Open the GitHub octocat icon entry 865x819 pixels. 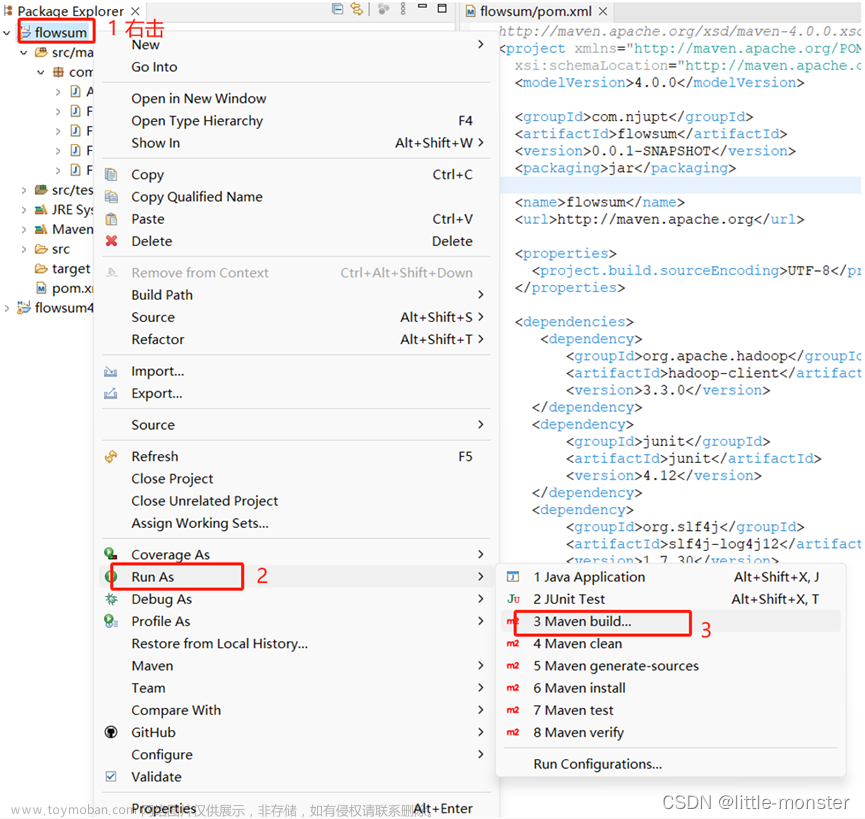click(111, 732)
